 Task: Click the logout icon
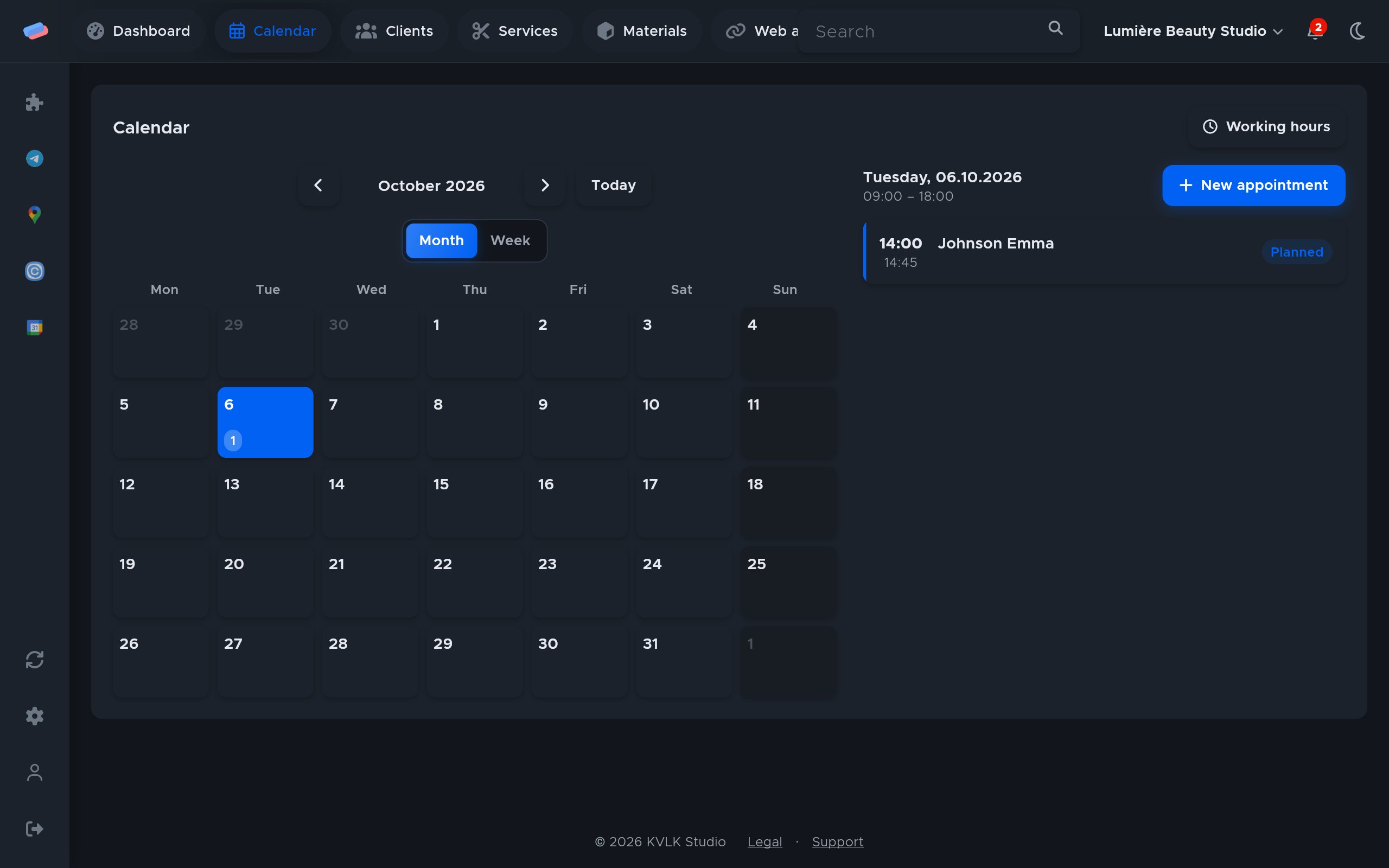[x=34, y=828]
